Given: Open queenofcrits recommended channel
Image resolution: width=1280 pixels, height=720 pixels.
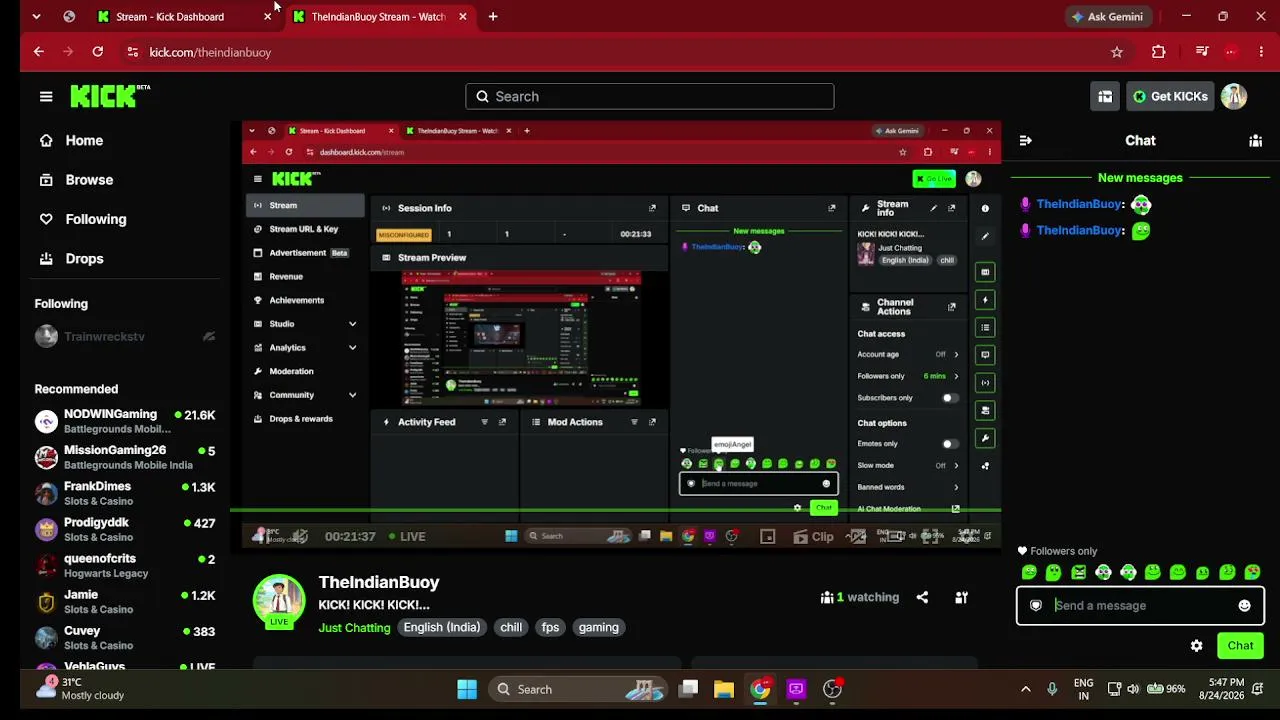Looking at the screenshot, I should (x=125, y=565).
